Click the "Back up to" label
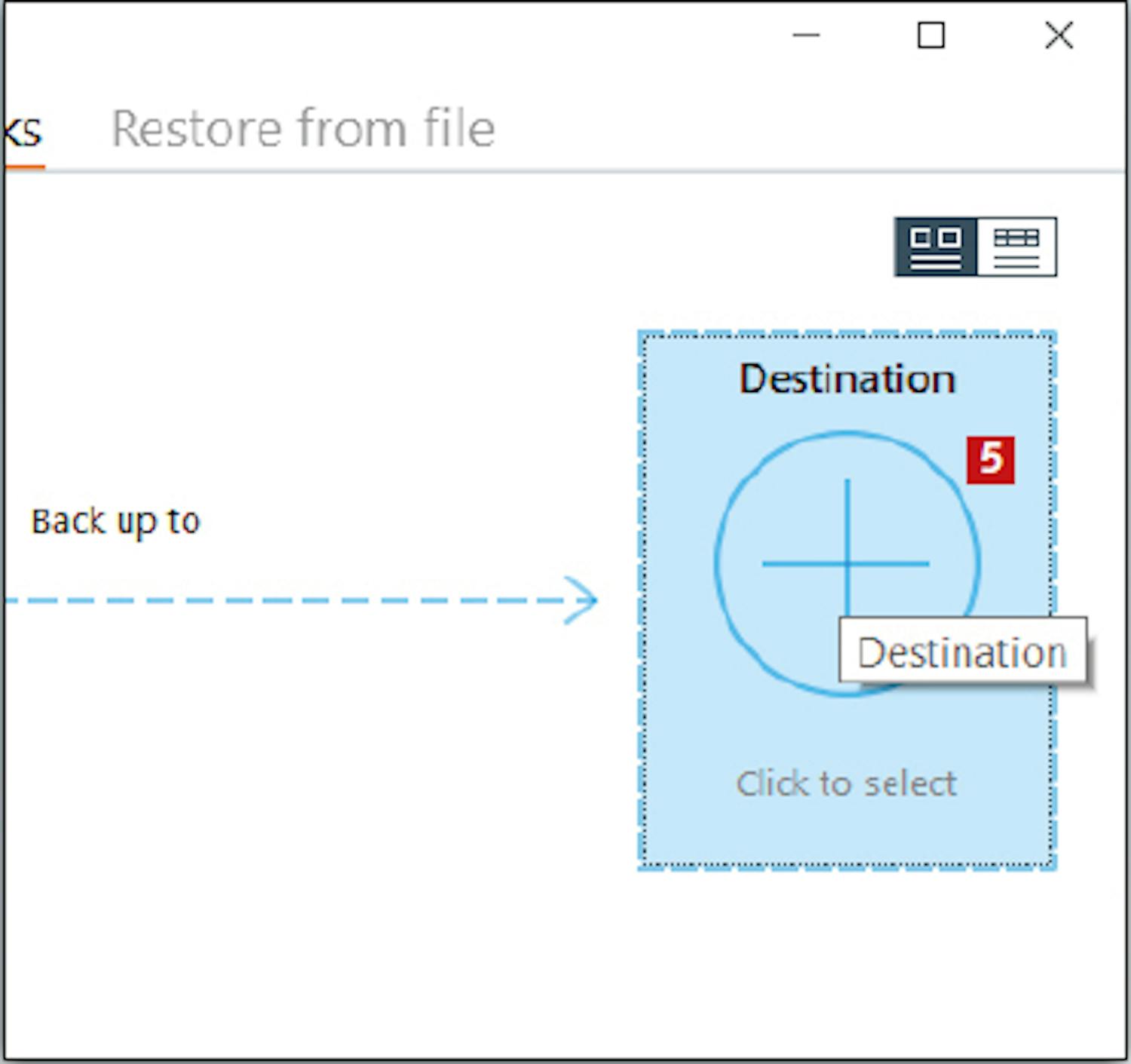The image size is (1131, 1064). point(115,522)
